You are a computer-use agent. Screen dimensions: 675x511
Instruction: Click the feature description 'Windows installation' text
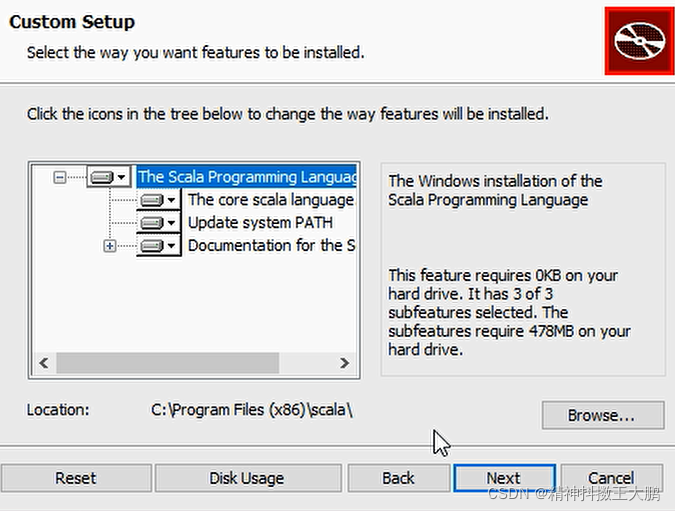click(x=495, y=190)
